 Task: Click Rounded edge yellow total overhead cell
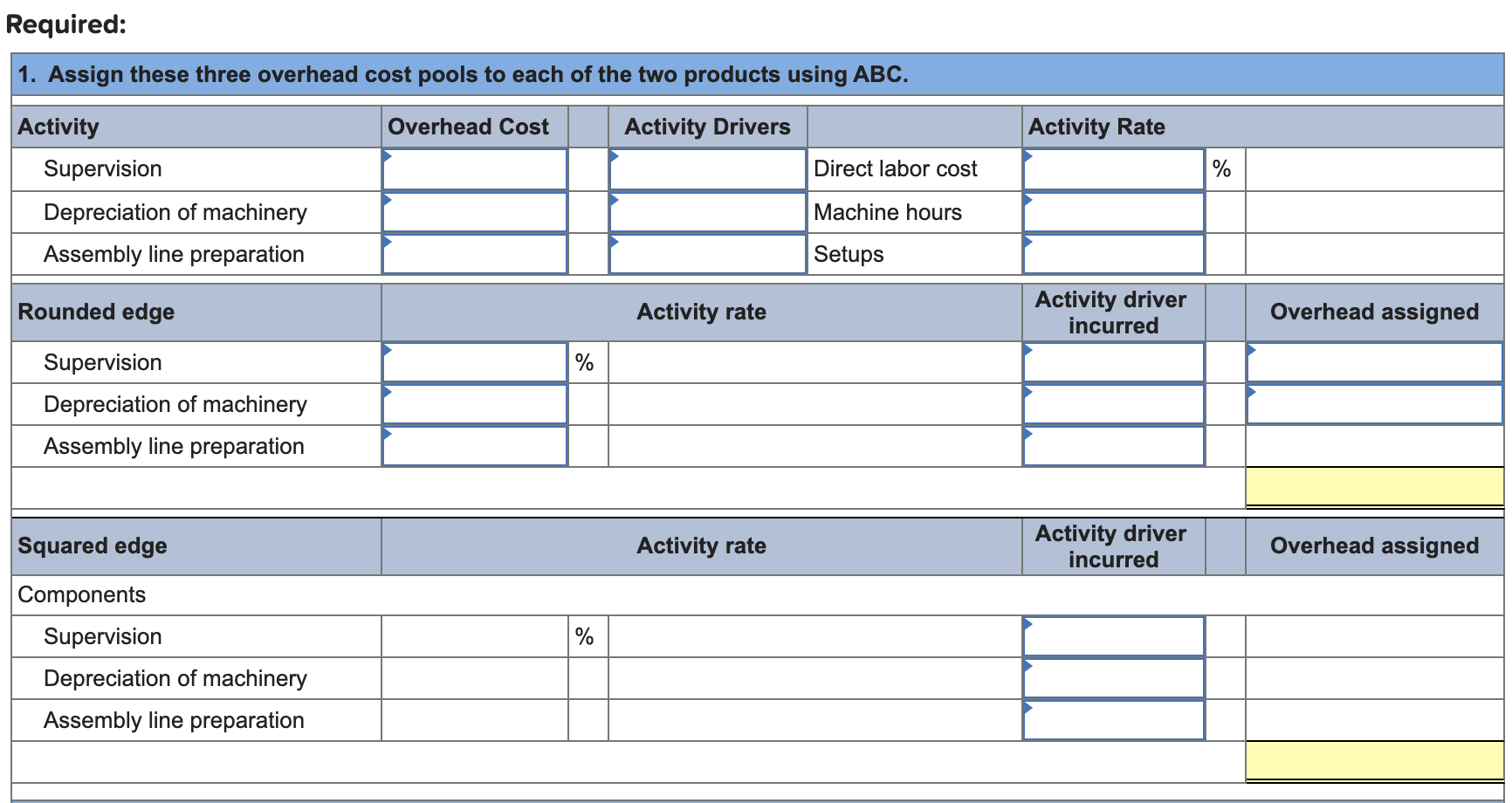click(1375, 487)
